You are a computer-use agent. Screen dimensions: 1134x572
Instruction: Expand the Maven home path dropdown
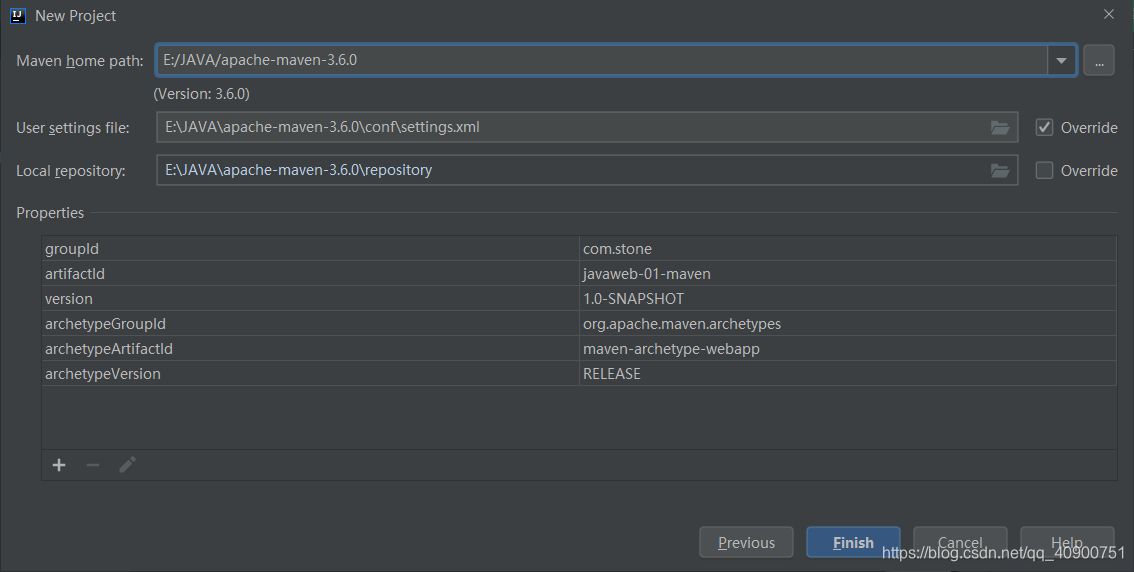coord(1061,61)
